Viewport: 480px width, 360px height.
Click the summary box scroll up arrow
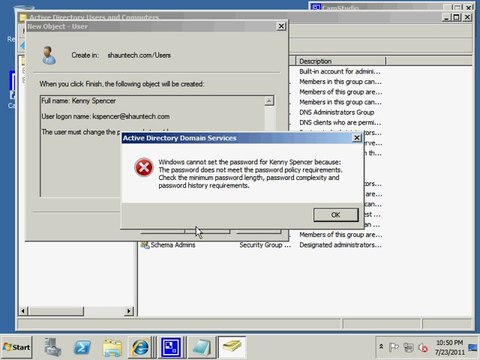click(269, 101)
